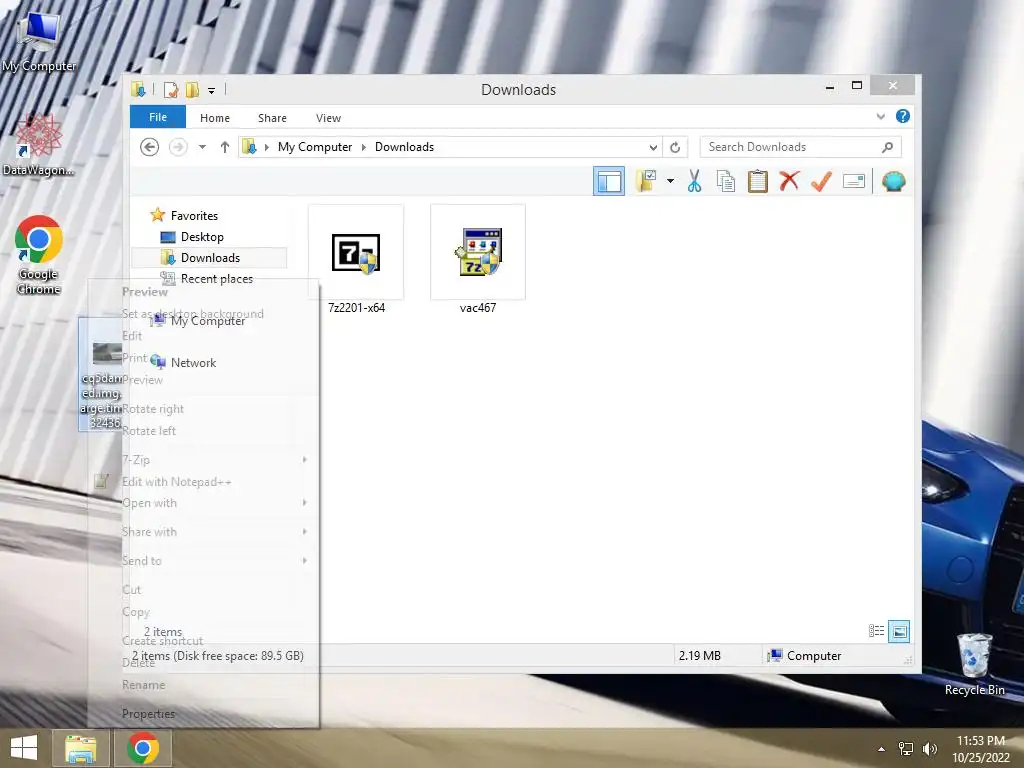This screenshot has height=768, width=1024.
Task: Click the envelope E-mail toolbar icon
Action: tap(854, 181)
